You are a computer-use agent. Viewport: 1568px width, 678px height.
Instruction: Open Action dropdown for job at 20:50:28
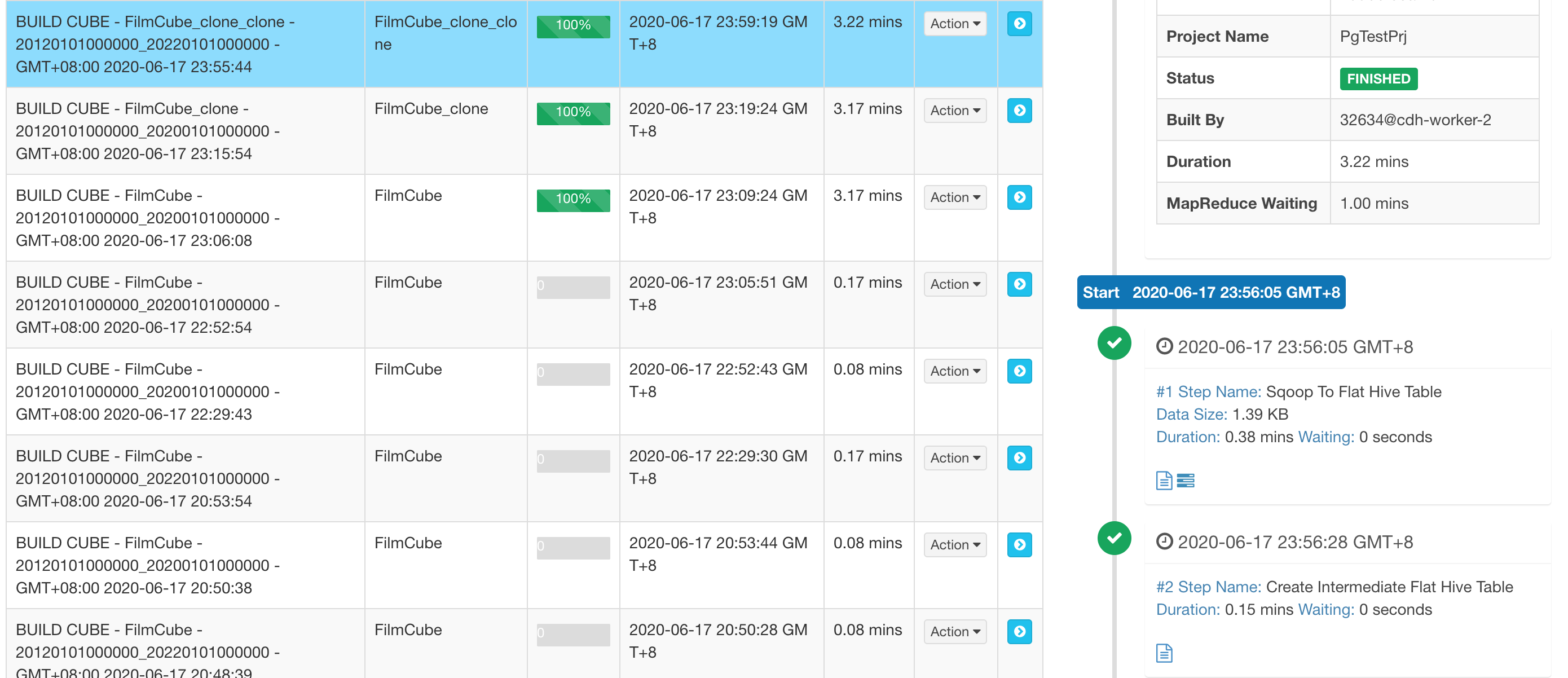pos(954,632)
